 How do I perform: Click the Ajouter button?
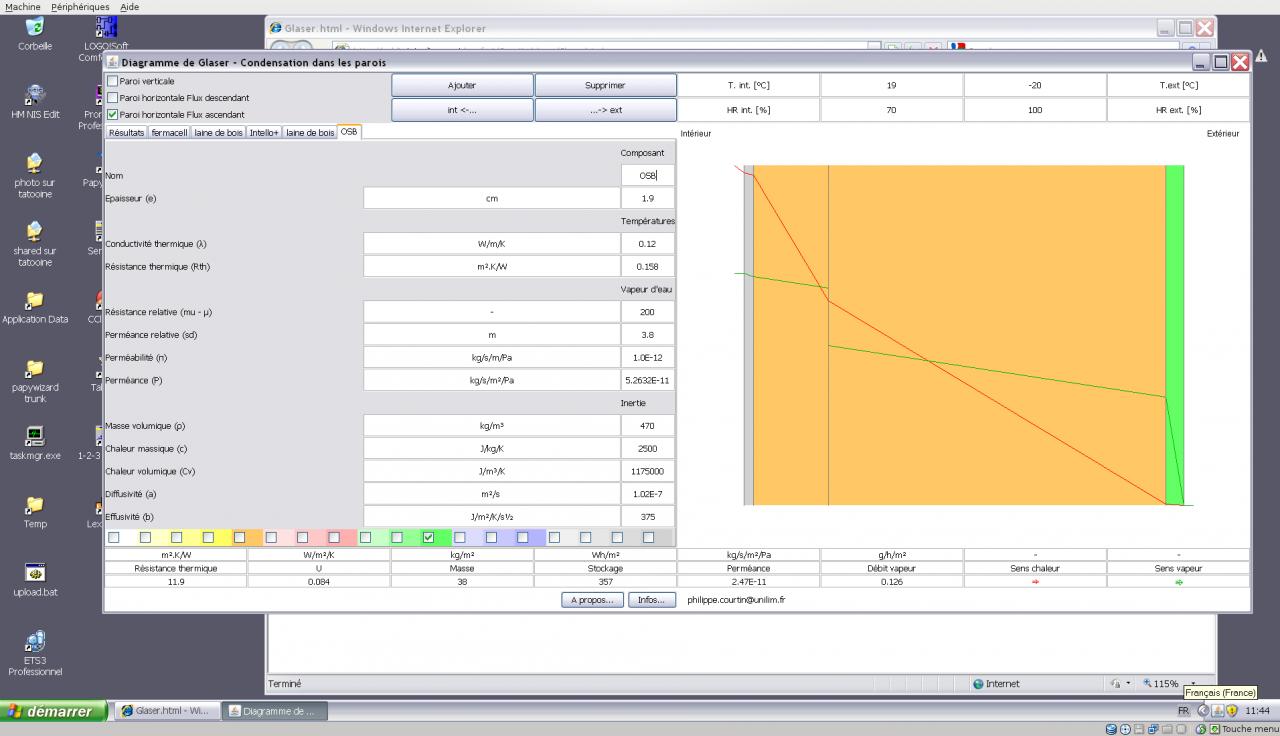click(x=462, y=85)
